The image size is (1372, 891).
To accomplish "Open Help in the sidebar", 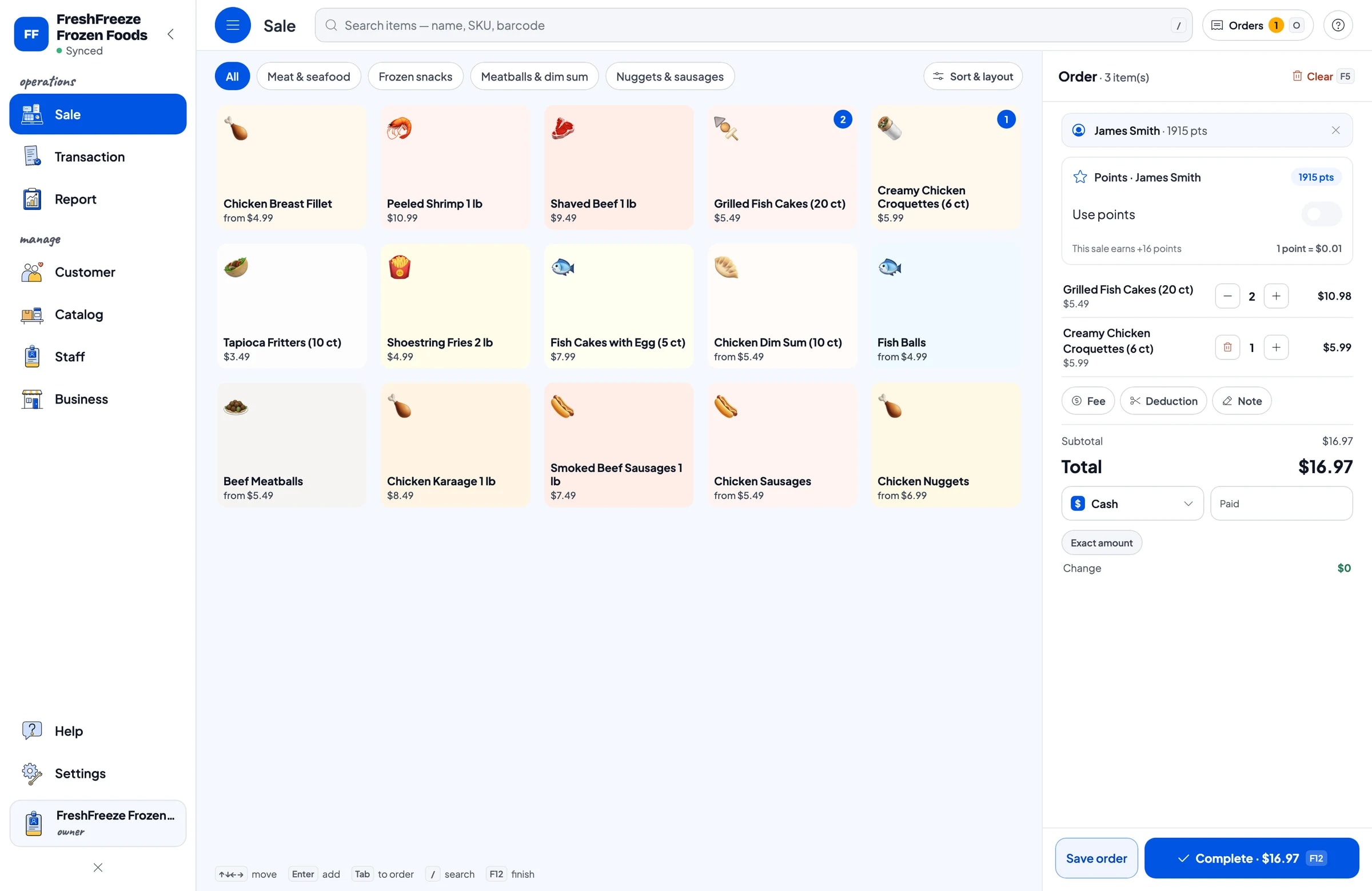I will (98, 731).
